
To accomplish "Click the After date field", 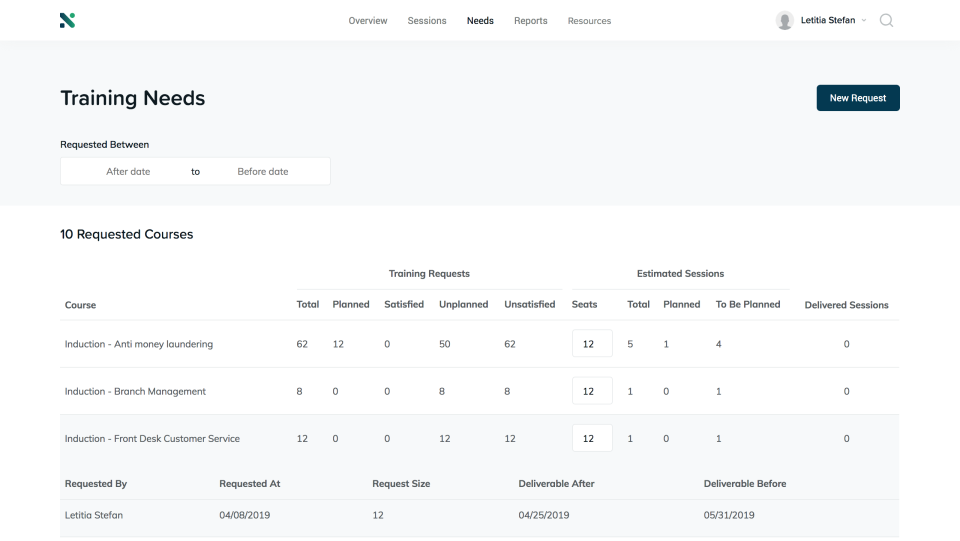I will [x=128, y=172].
